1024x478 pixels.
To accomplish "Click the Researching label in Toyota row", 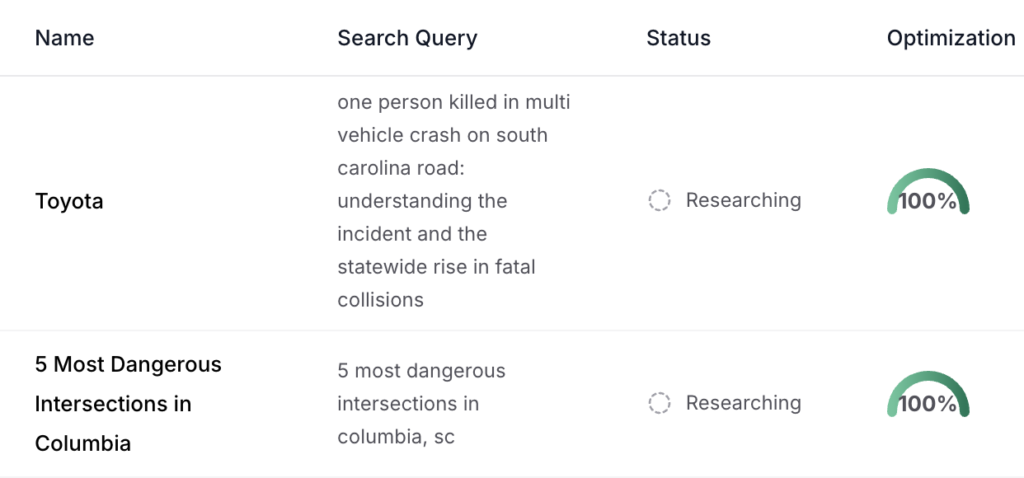I will pyautogui.click(x=743, y=201).
